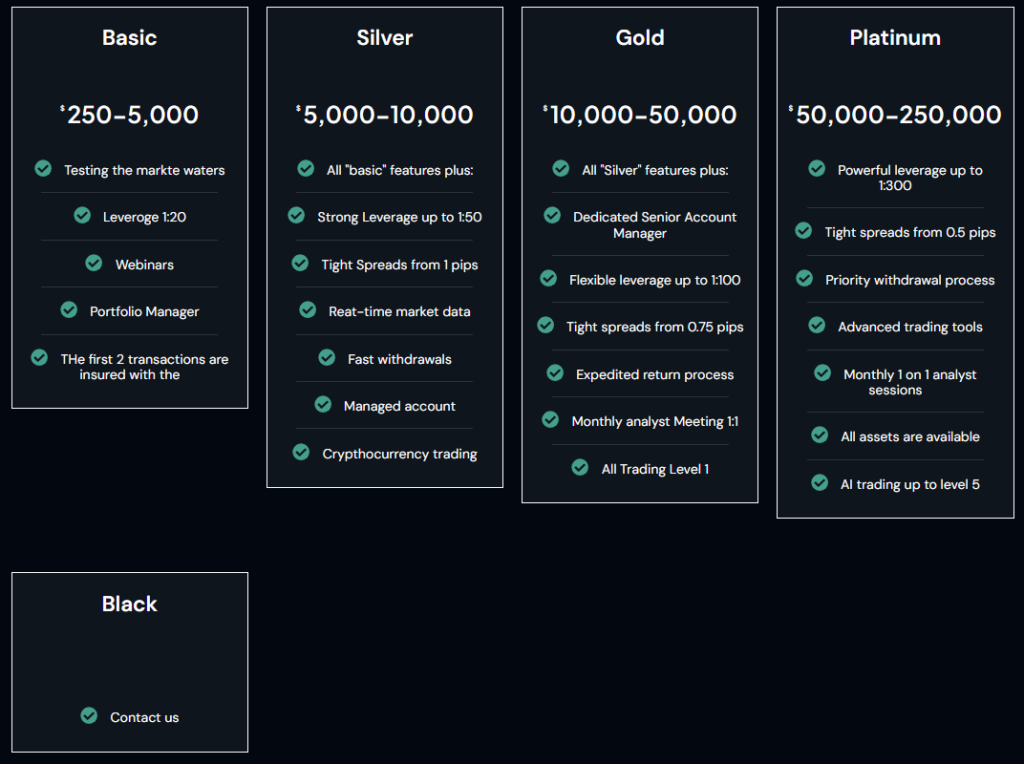Click the checkmark beside Priority withdrawal process
The image size is (1024, 764).
(804, 278)
